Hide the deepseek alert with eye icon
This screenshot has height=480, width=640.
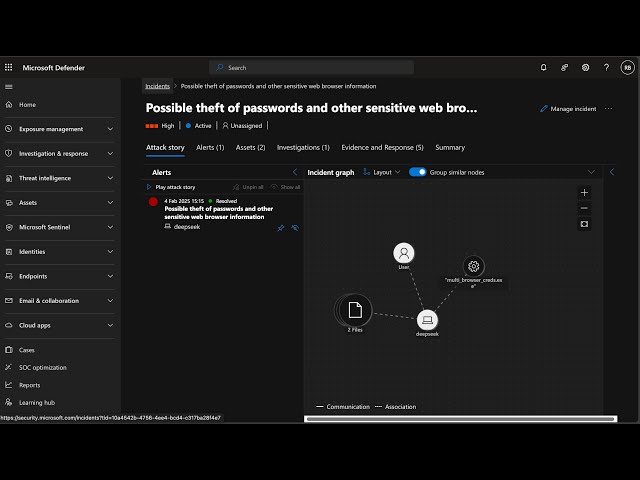(295, 228)
